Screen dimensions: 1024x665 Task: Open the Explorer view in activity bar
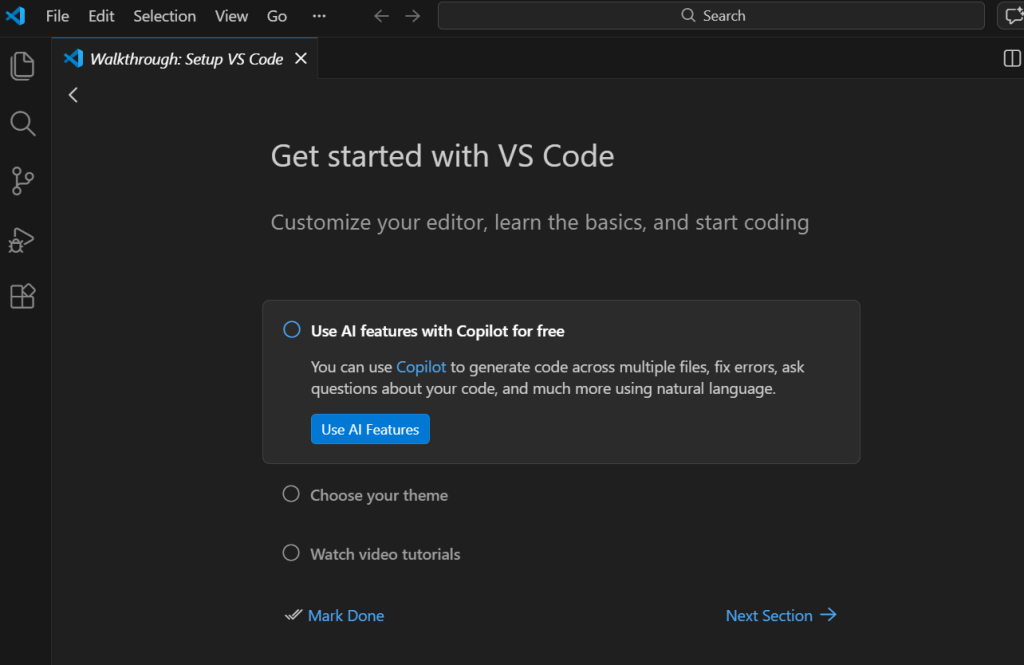(x=22, y=66)
